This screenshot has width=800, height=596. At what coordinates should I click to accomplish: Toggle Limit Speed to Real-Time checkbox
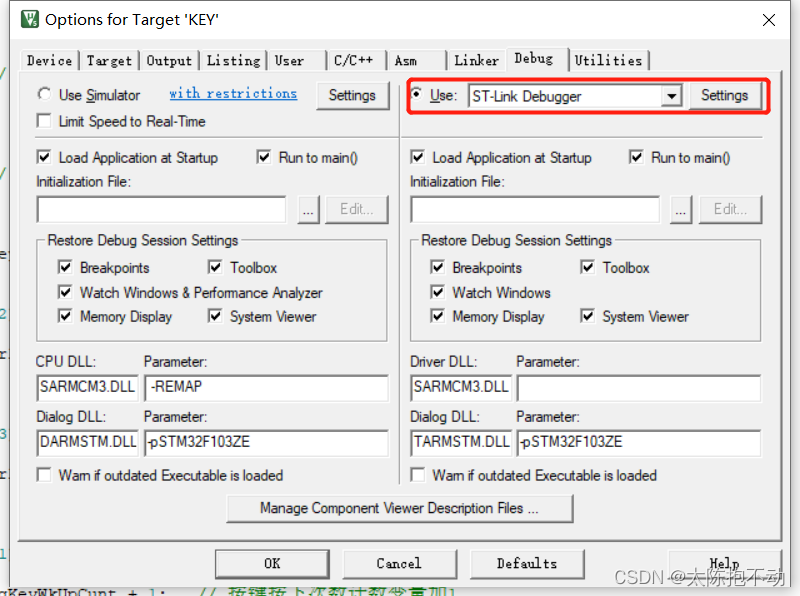[x=44, y=121]
